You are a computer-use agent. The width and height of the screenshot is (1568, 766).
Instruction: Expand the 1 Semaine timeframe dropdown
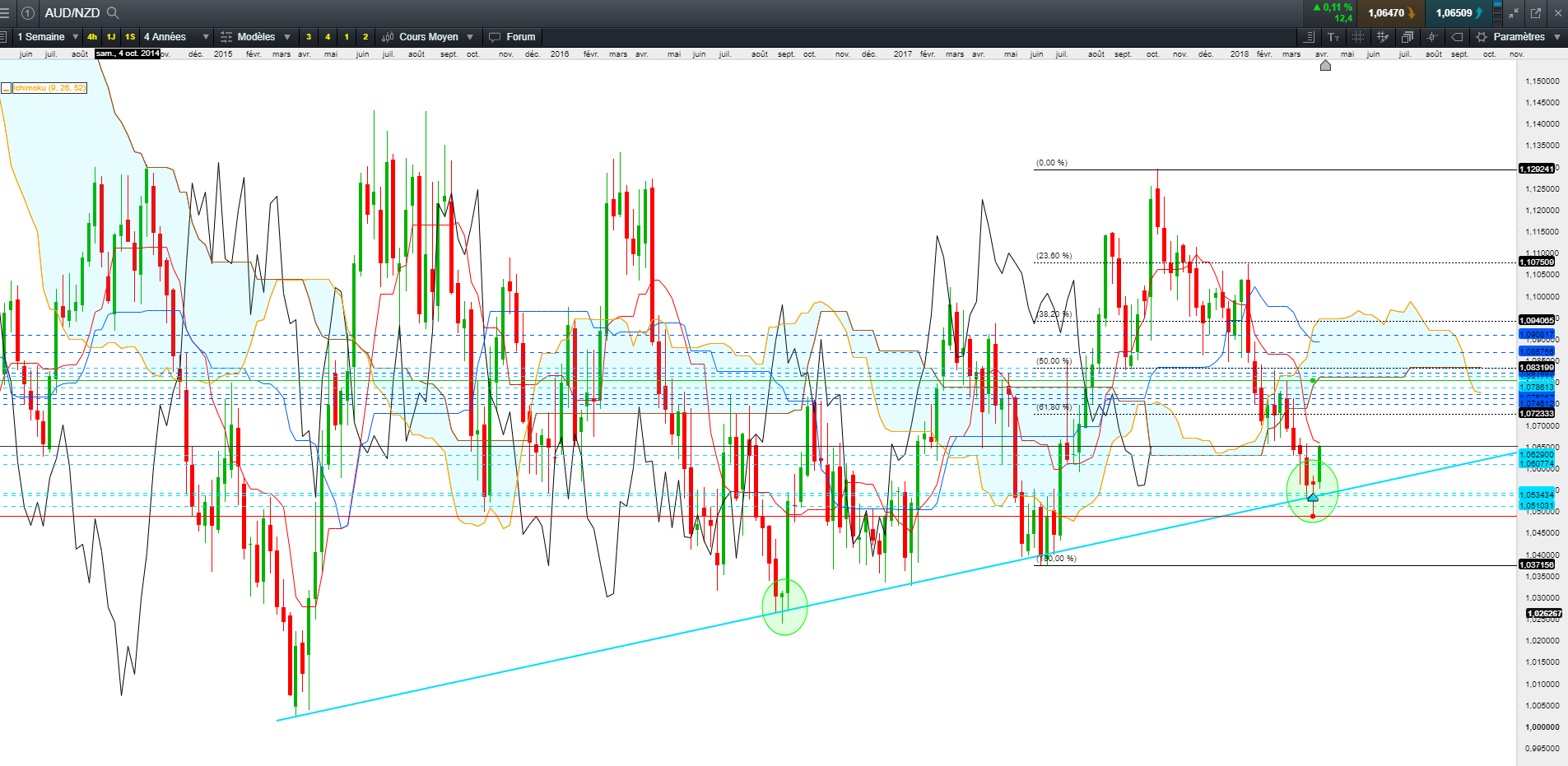(x=47, y=37)
